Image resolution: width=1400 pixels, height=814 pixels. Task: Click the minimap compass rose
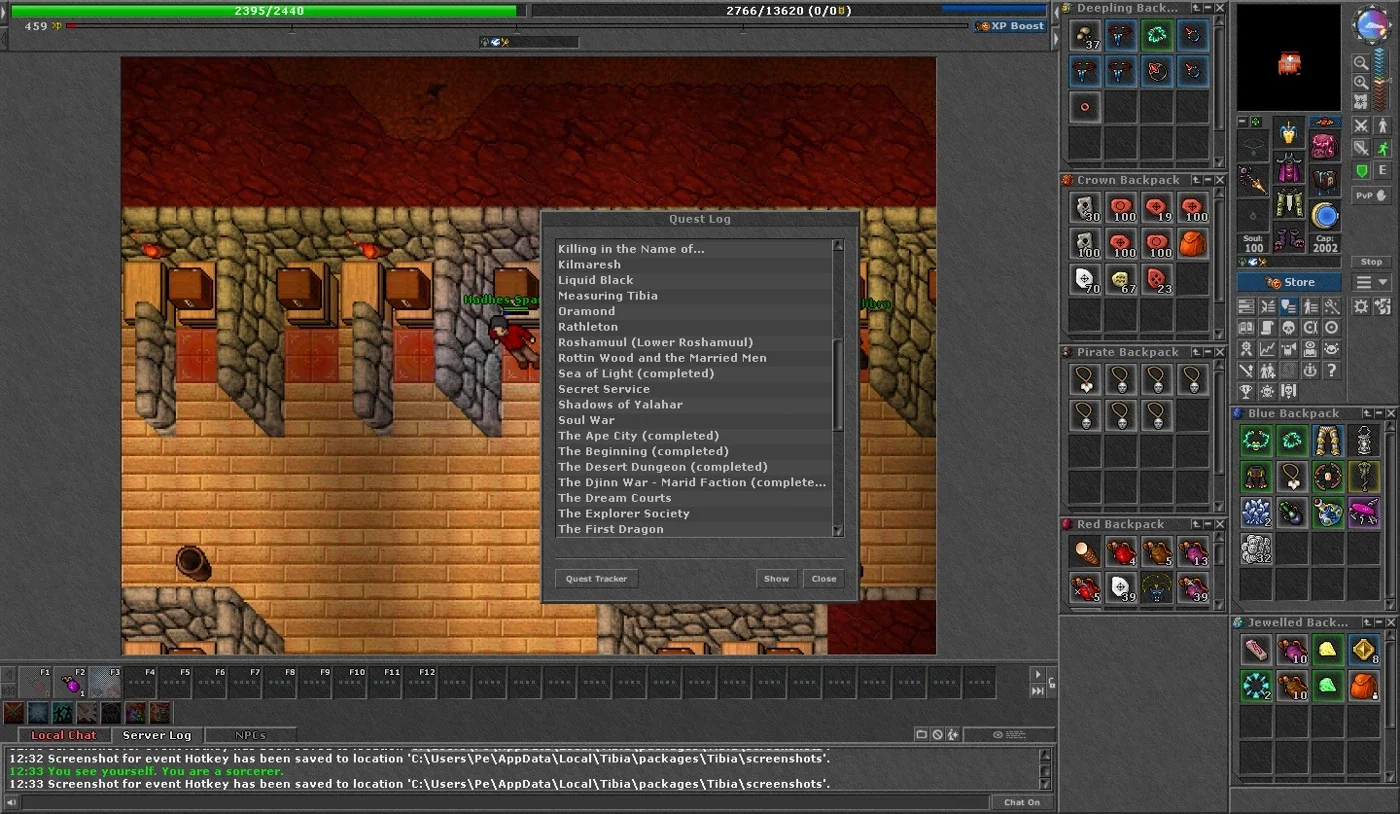click(x=1373, y=23)
